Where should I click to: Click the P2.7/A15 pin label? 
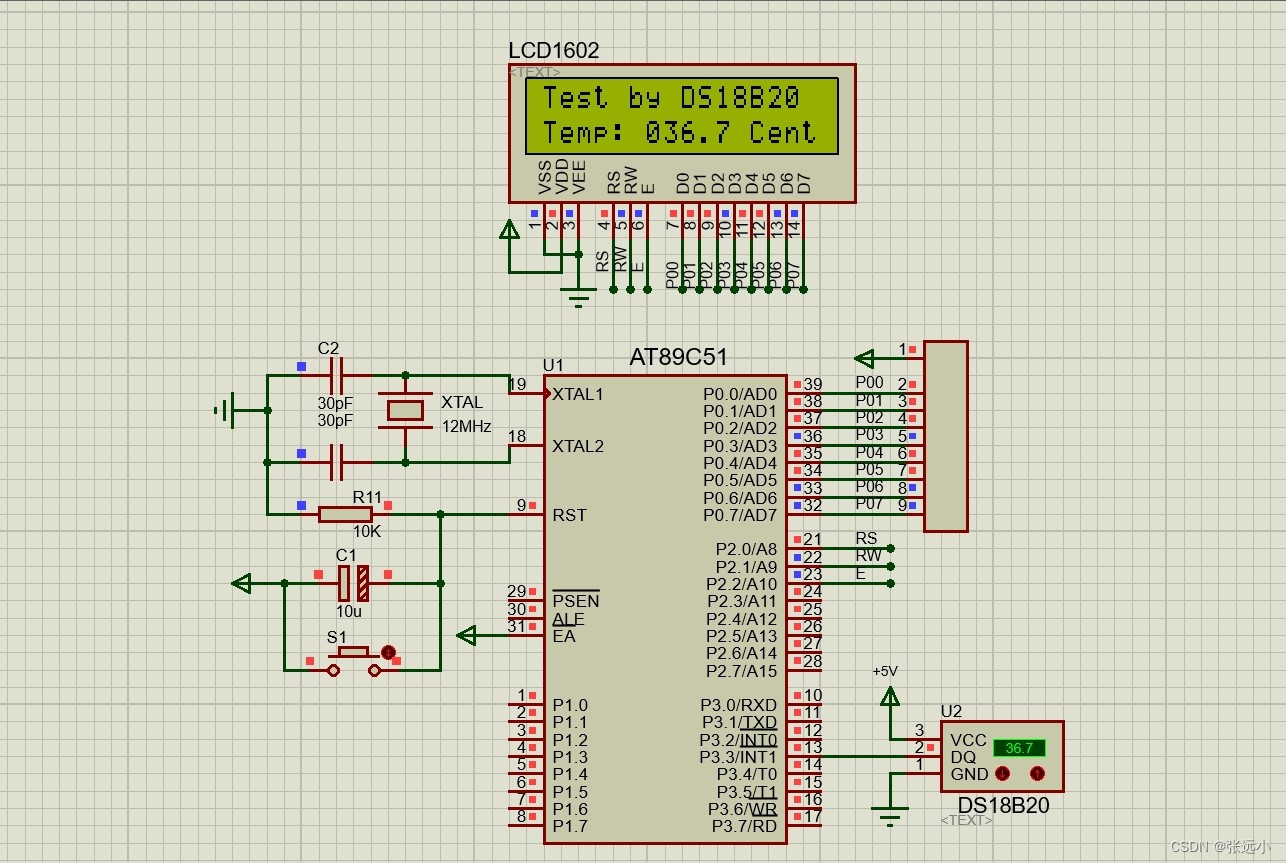[x=742, y=671]
